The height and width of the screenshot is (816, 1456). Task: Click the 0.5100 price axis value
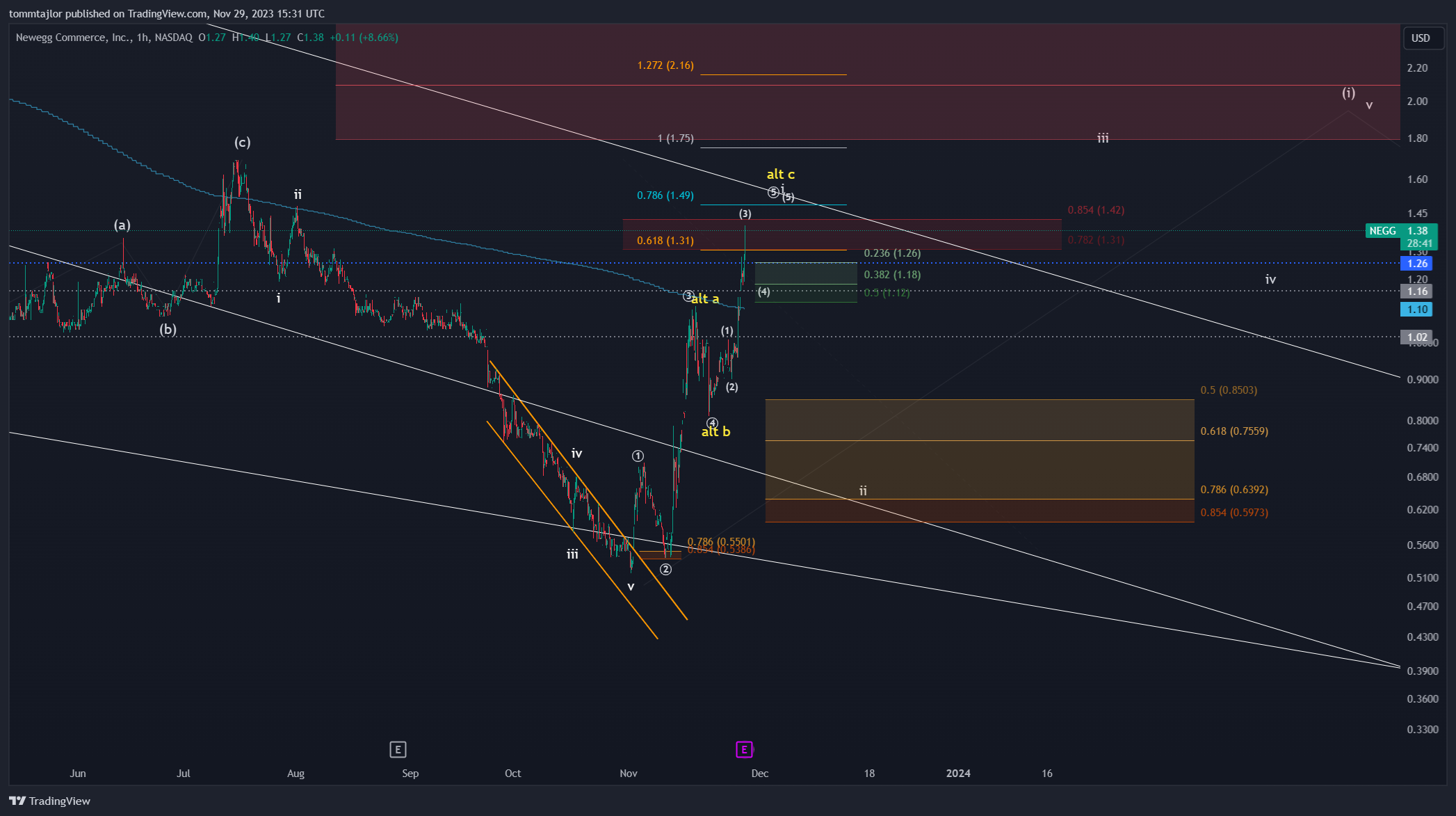click(x=1423, y=577)
